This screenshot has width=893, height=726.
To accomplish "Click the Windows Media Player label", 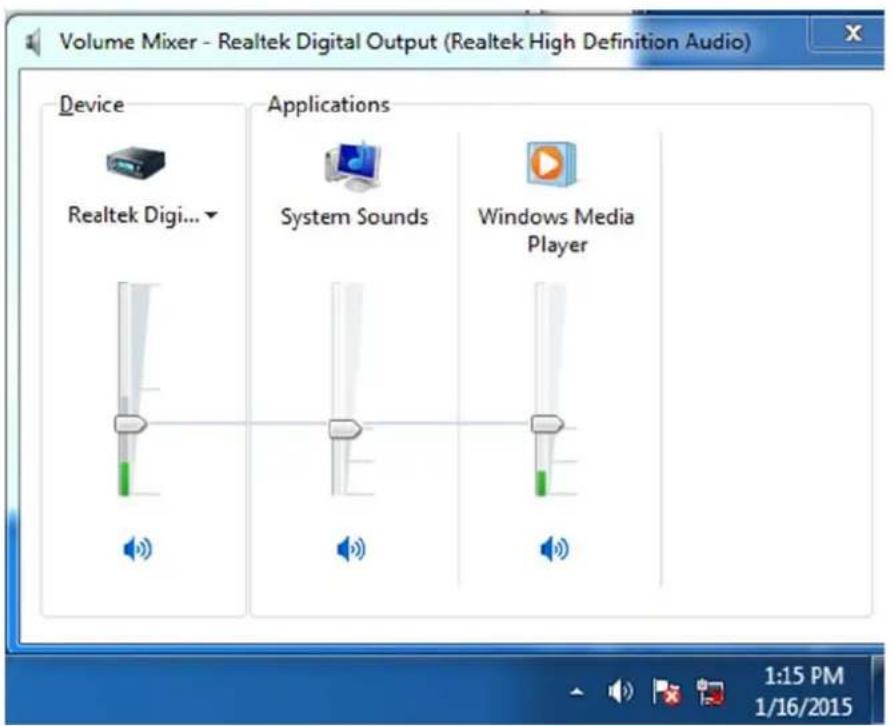I will pyautogui.click(x=556, y=231).
